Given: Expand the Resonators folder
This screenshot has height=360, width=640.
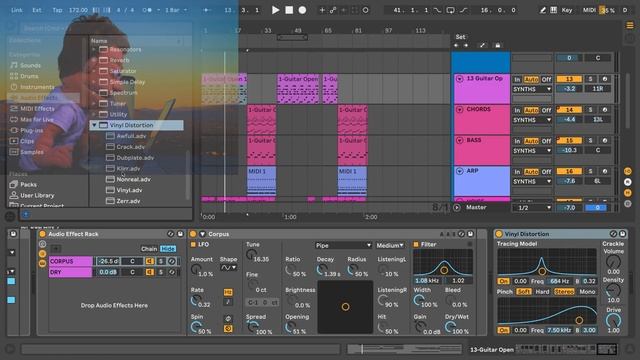Looking at the screenshot, I should pyautogui.click(x=94, y=49).
